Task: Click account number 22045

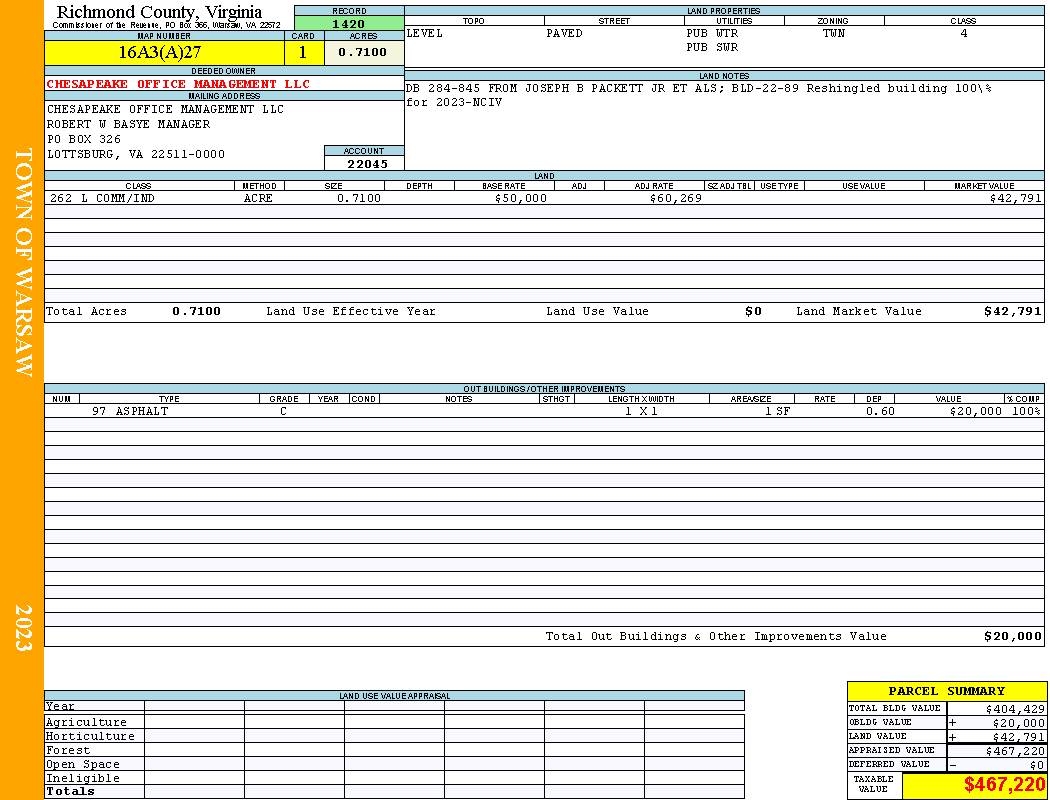Action: (367, 163)
